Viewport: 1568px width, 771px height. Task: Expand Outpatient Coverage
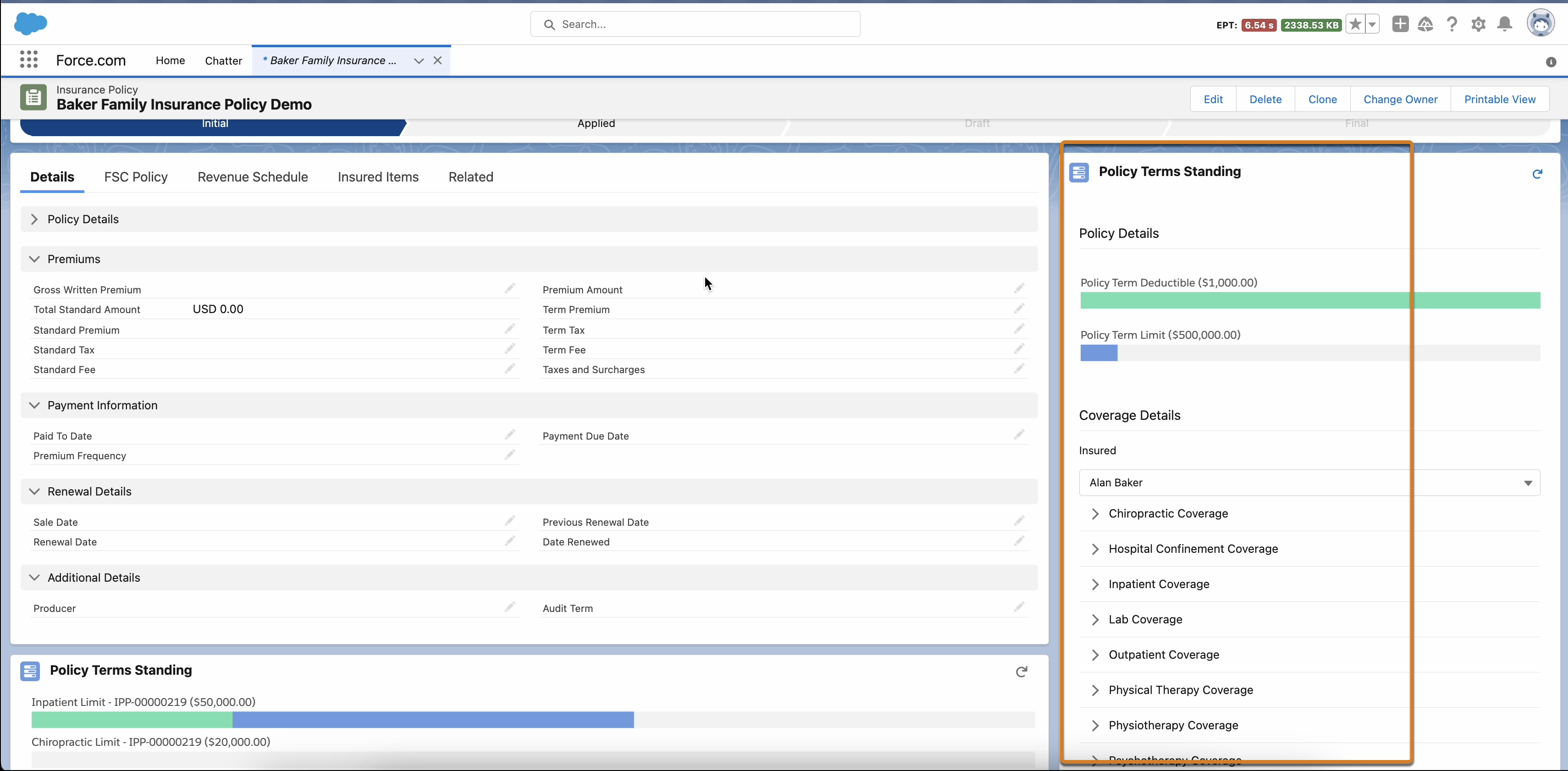tap(1095, 655)
